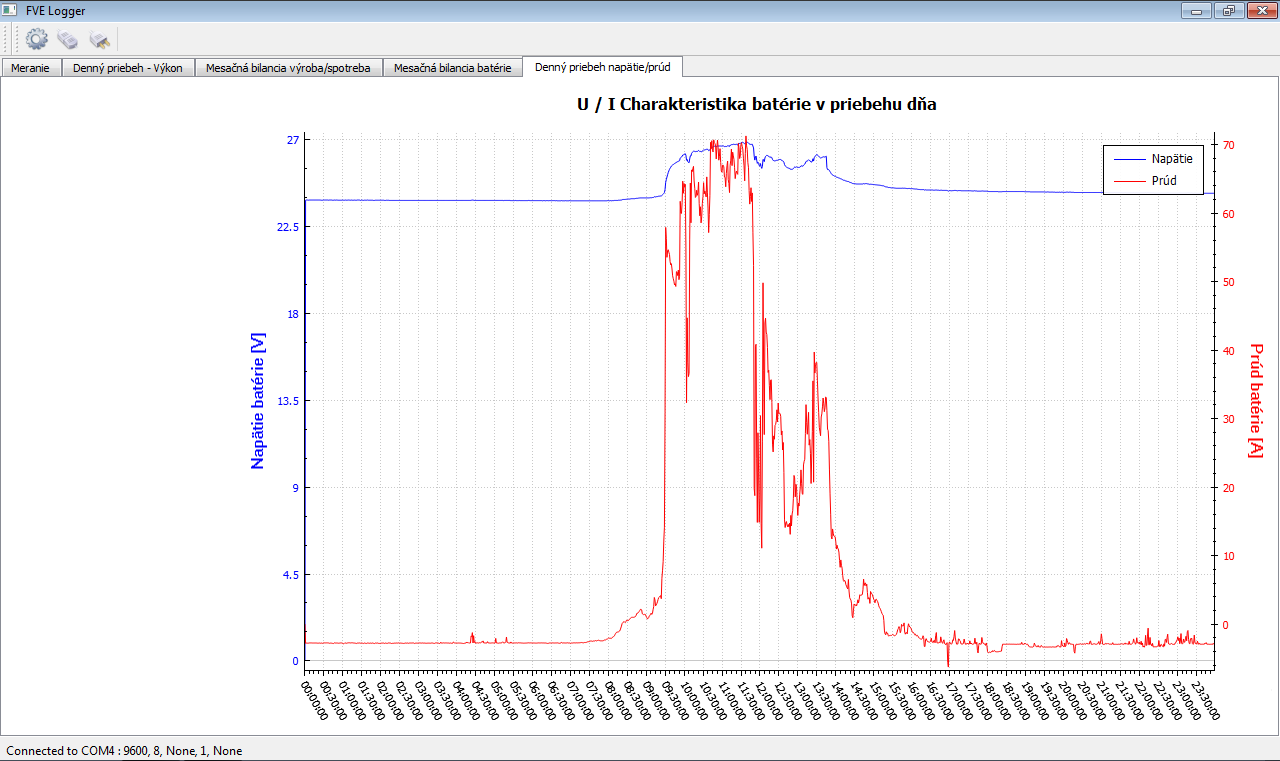Open settings with the gear icon
The width and height of the screenshot is (1280, 761).
click(37, 39)
